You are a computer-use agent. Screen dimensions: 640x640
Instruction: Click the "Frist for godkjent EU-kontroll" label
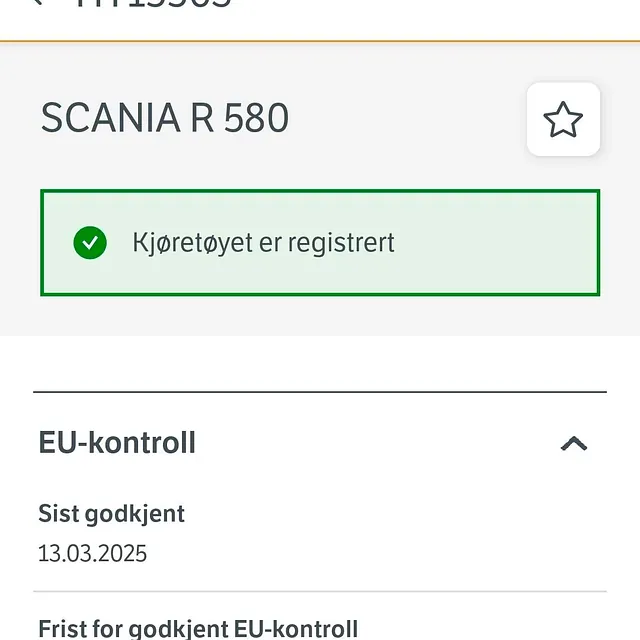tap(198, 628)
